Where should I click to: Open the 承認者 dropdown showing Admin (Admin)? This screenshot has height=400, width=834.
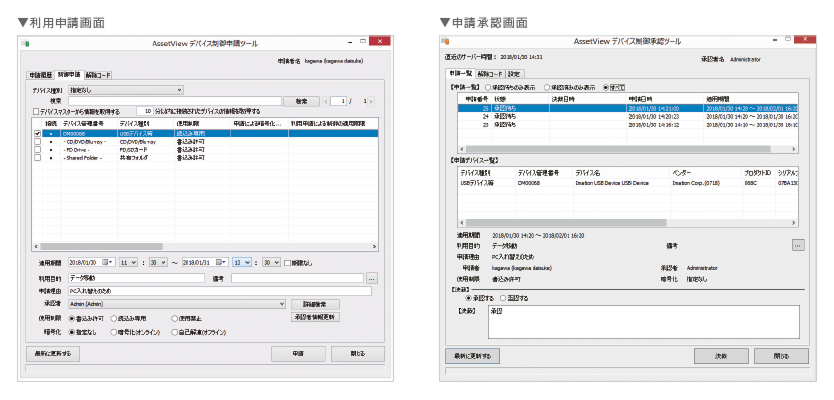pos(177,304)
